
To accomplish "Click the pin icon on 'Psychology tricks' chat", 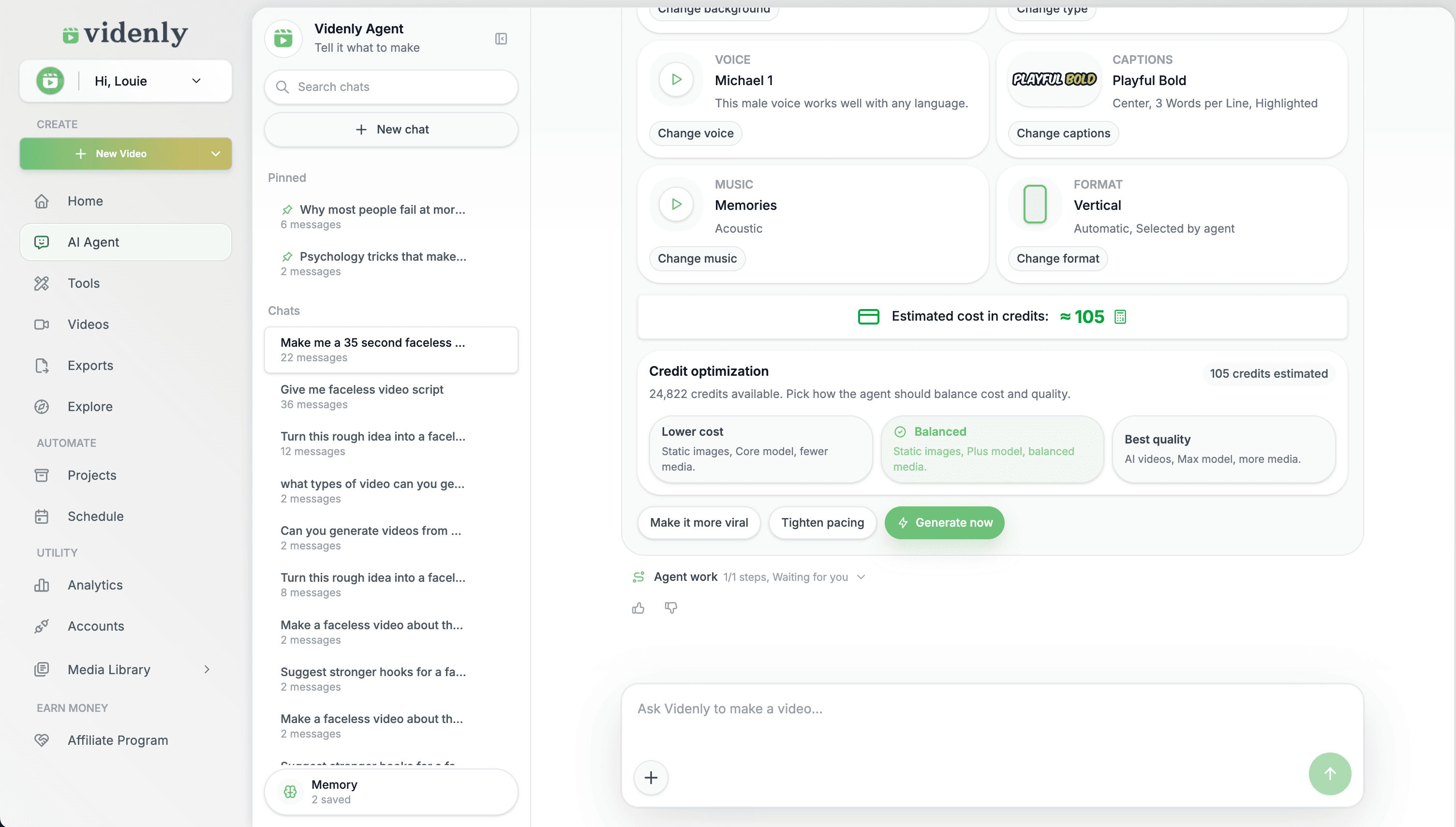I will coord(287,257).
